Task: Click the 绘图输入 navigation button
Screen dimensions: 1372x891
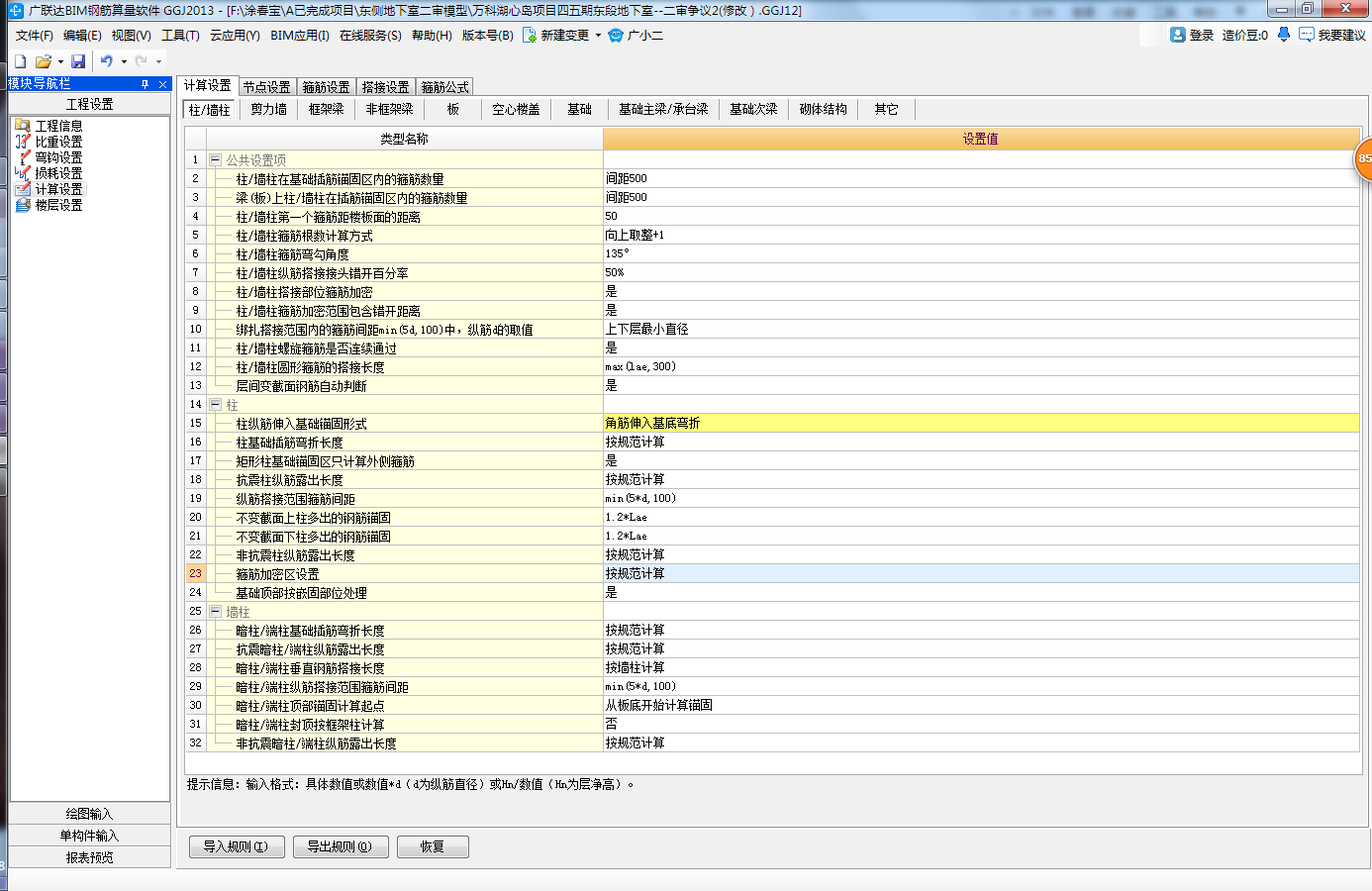Action: (x=90, y=814)
